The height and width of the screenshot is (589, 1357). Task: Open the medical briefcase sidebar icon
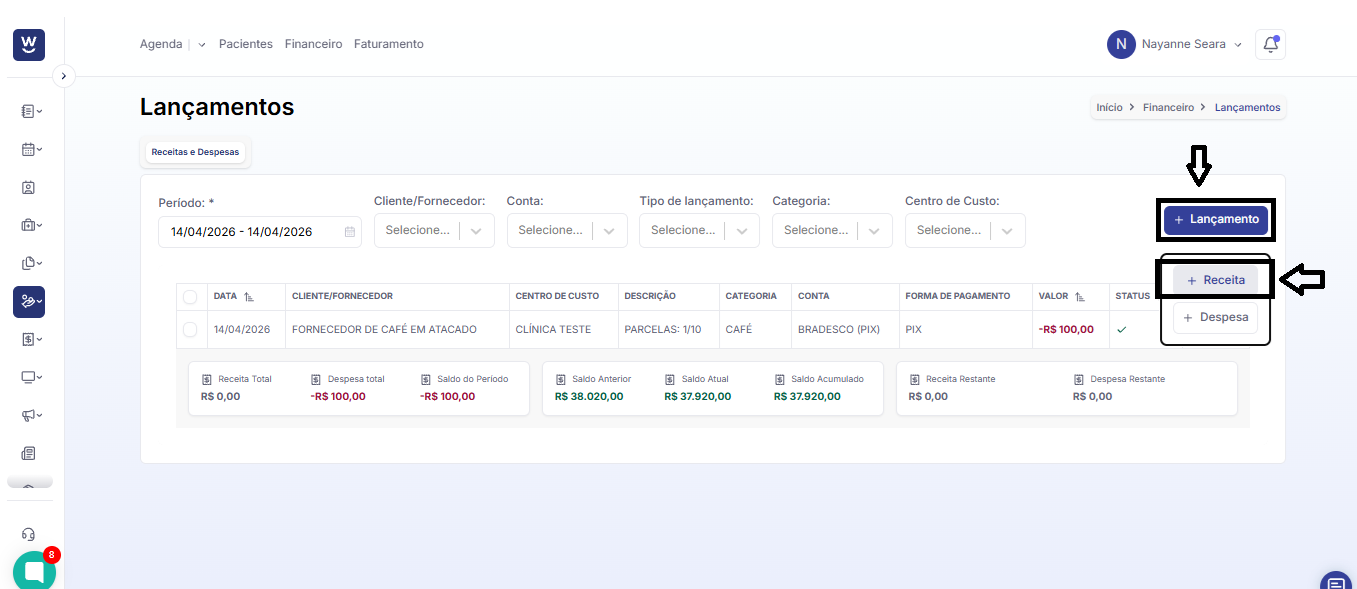pyautogui.click(x=28, y=225)
